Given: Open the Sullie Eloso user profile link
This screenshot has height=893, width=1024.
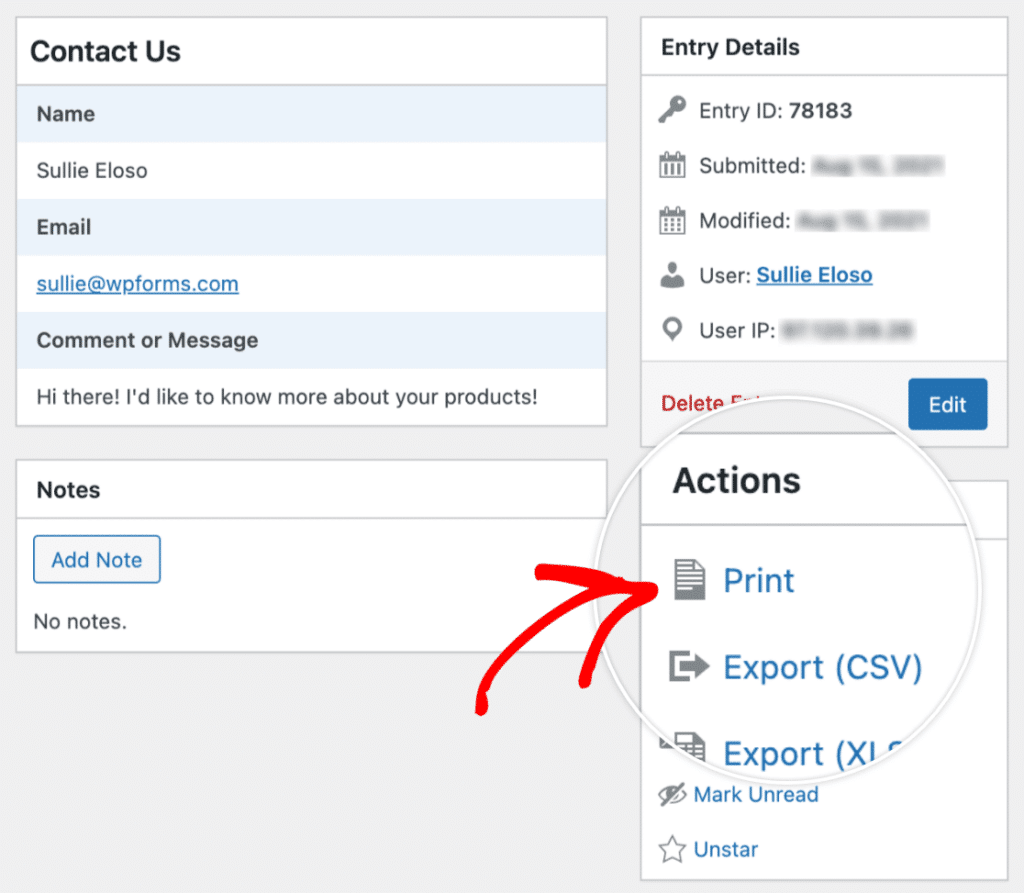Looking at the screenshot, I should [x=814, y=274].
